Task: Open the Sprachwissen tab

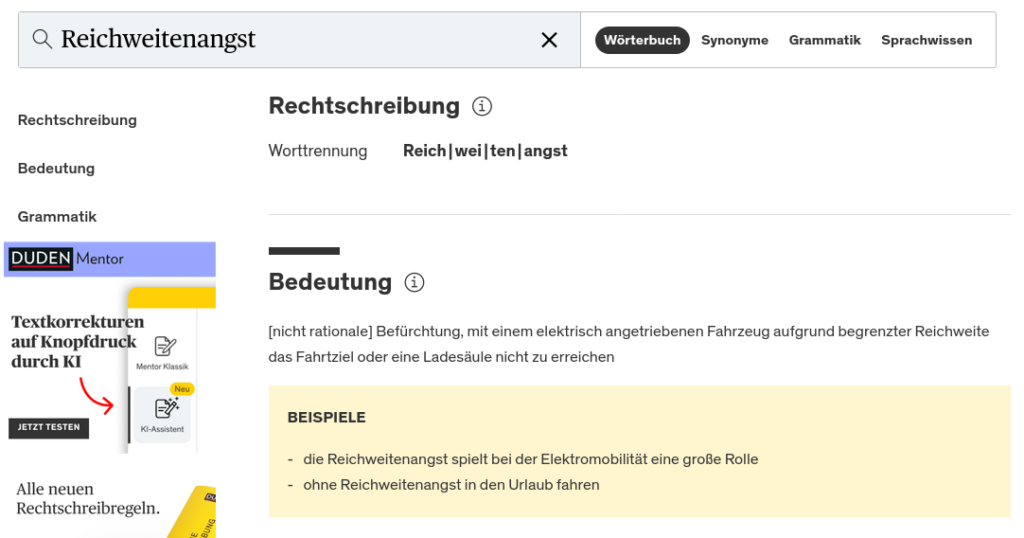Action: [x=926, y=40]
